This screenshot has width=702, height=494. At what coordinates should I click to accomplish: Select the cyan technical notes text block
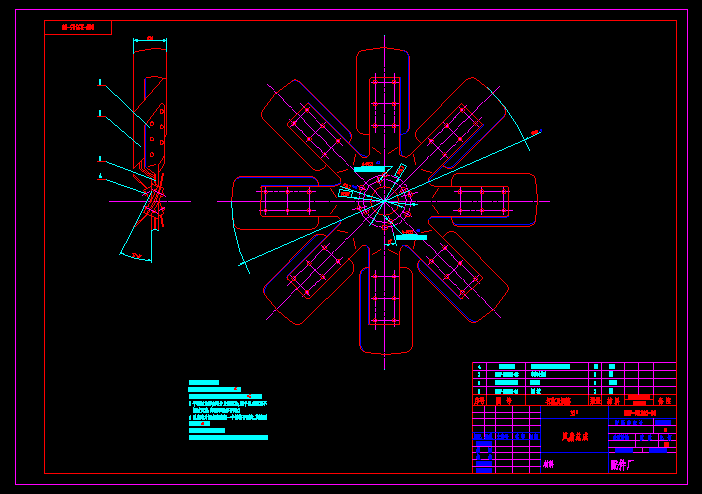pyautogui.click(x=228, y=410)
